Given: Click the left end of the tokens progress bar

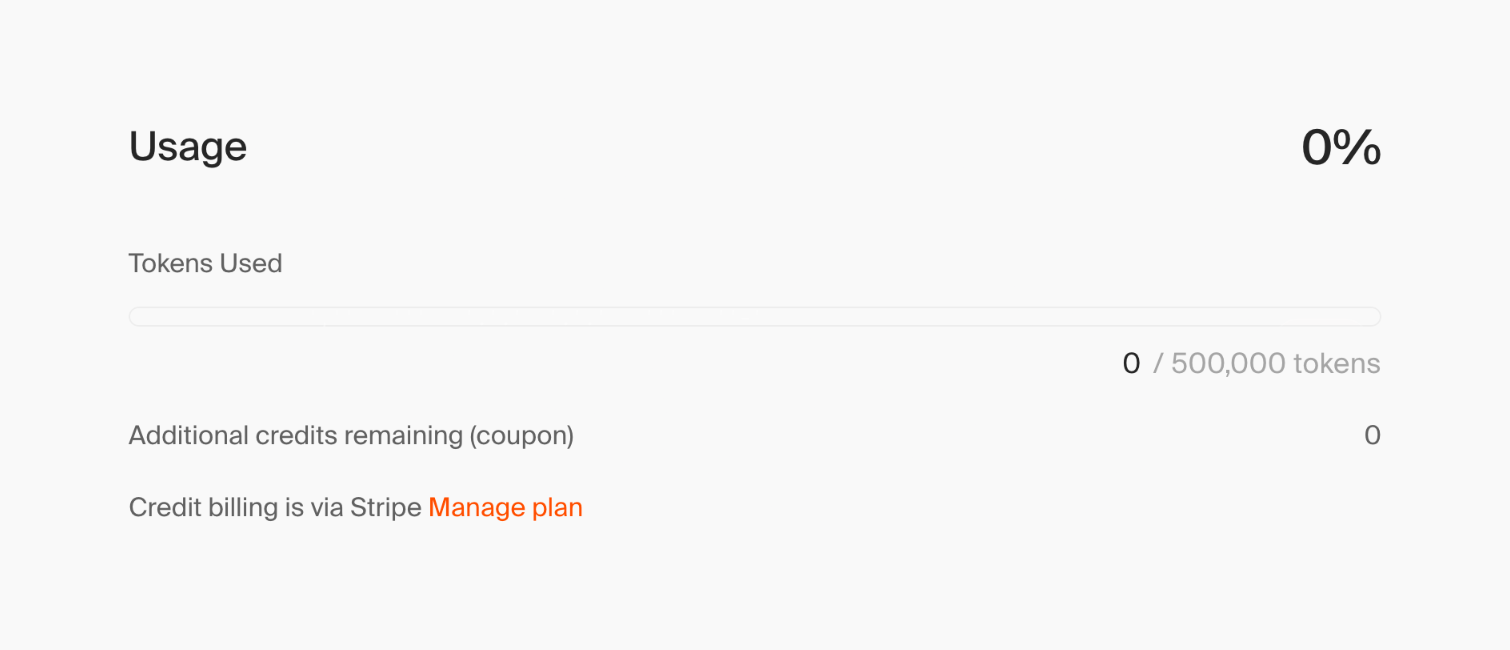Looking at the screenshot, I should (x=140, y=317).
